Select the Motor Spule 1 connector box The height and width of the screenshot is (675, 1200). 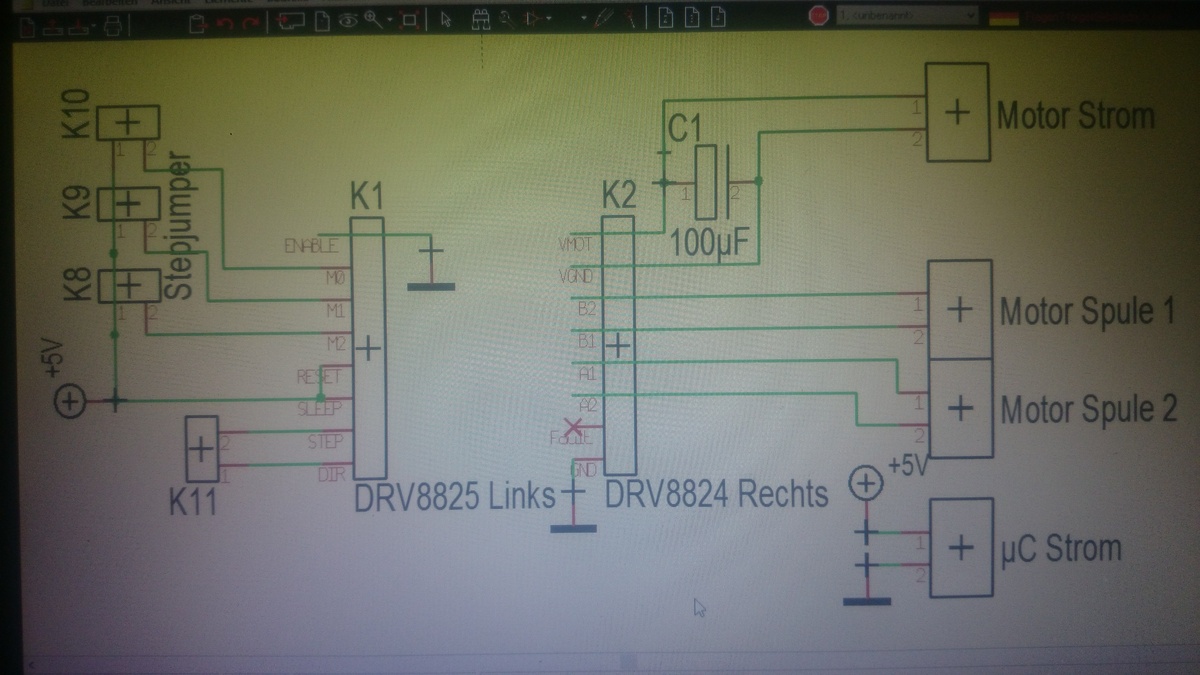point(960,309)
